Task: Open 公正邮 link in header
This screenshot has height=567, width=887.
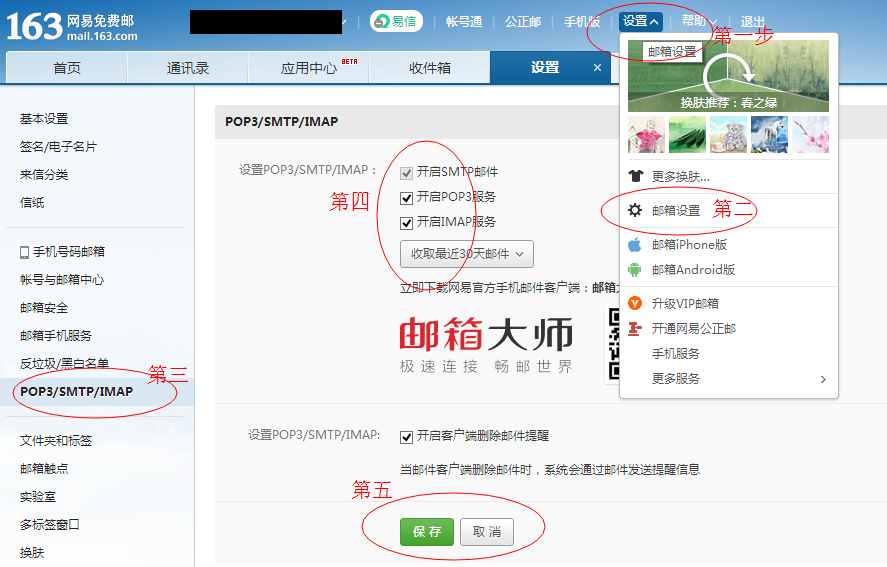Action: point(523,22)
